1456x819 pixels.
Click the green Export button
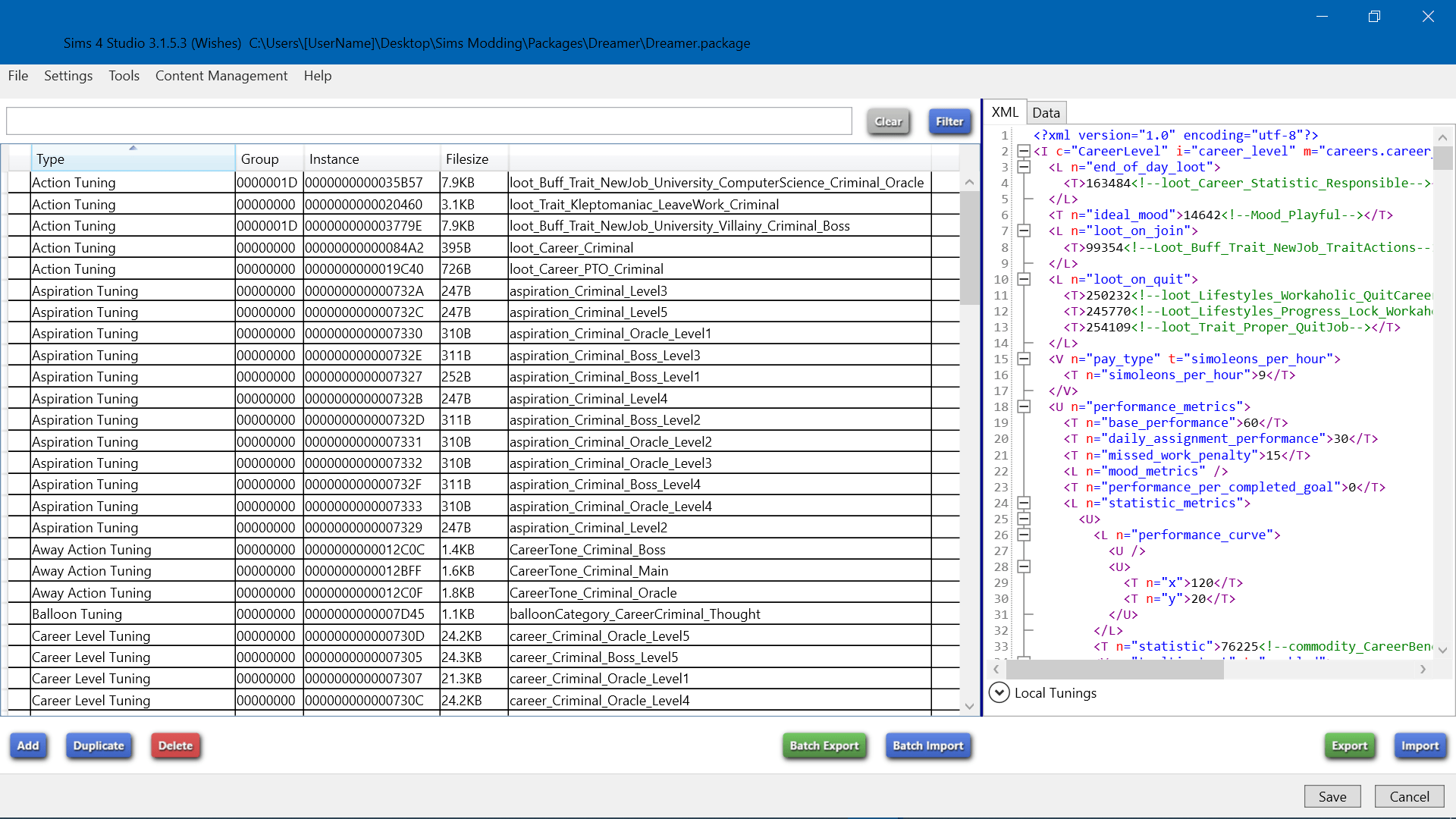pyautogui.click(x=1349, y=745)
